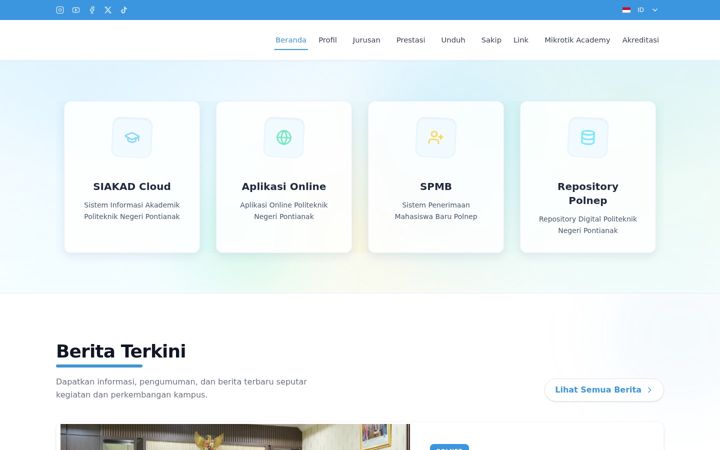Open the Prestasi menu
This screenshot has height=450, width=720.
[x=411, y=40]
